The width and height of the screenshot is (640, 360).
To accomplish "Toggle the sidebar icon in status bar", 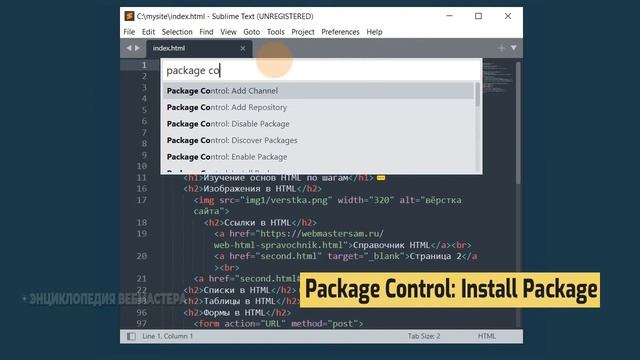I will pyautogui.click(x=131, y=336).
